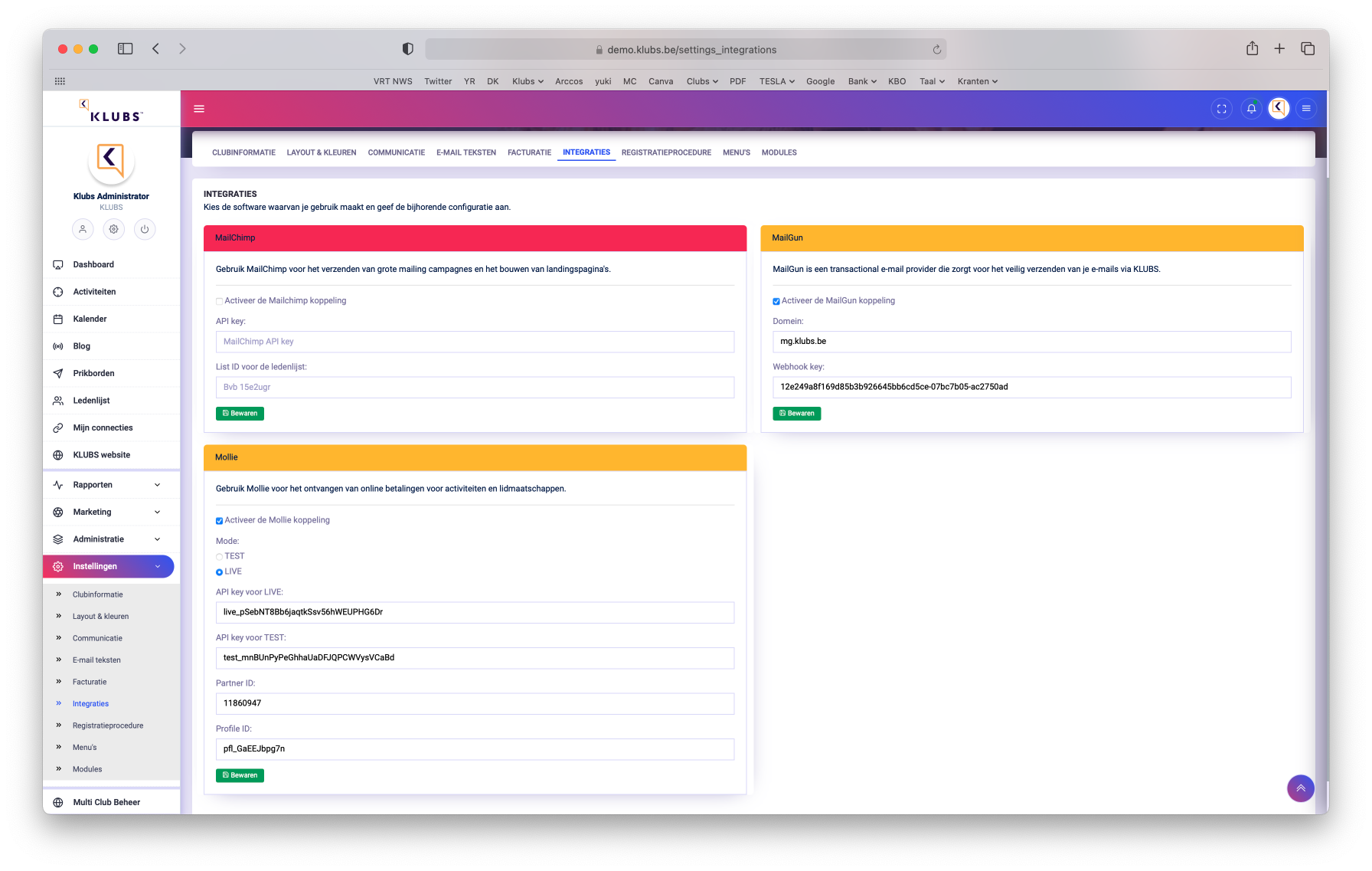Reload the page in address bar
The width and height of the screenshot is (1372, 871).
pos(937,50)
